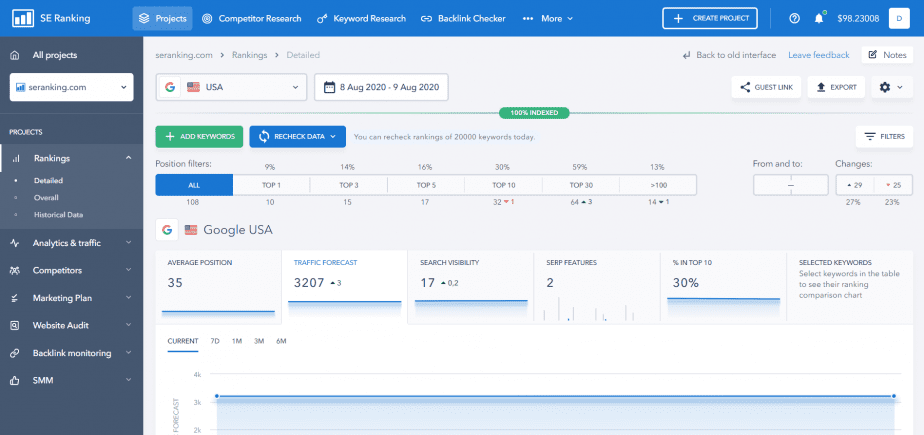Open the USA search engine dropdown
Screen dimensions: 924x435
[x=232, y=87]
